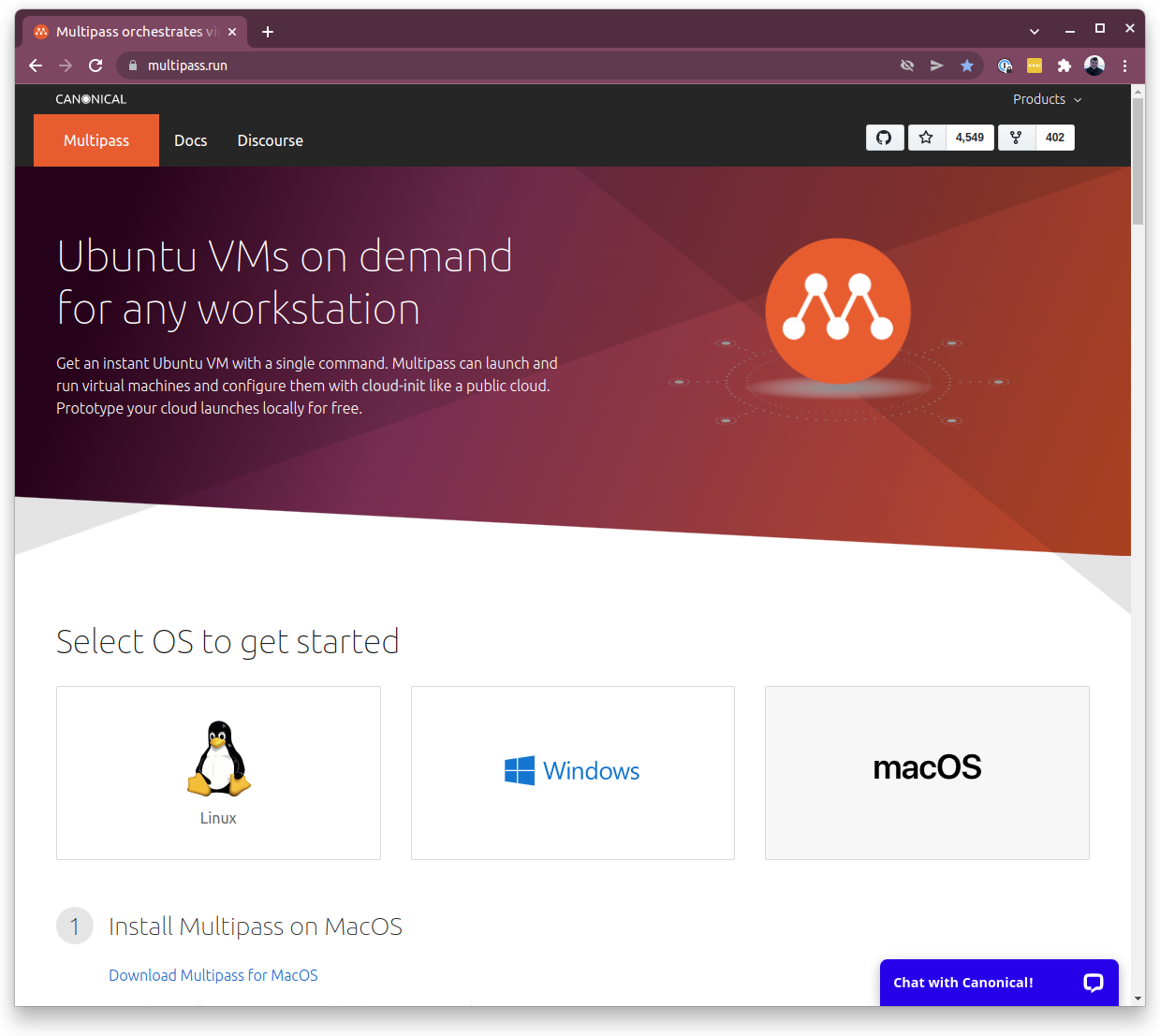Open the yellow extension icon in toolbar
This screenshot has height=1036, width=1160.
click(x=1035, y=66)
